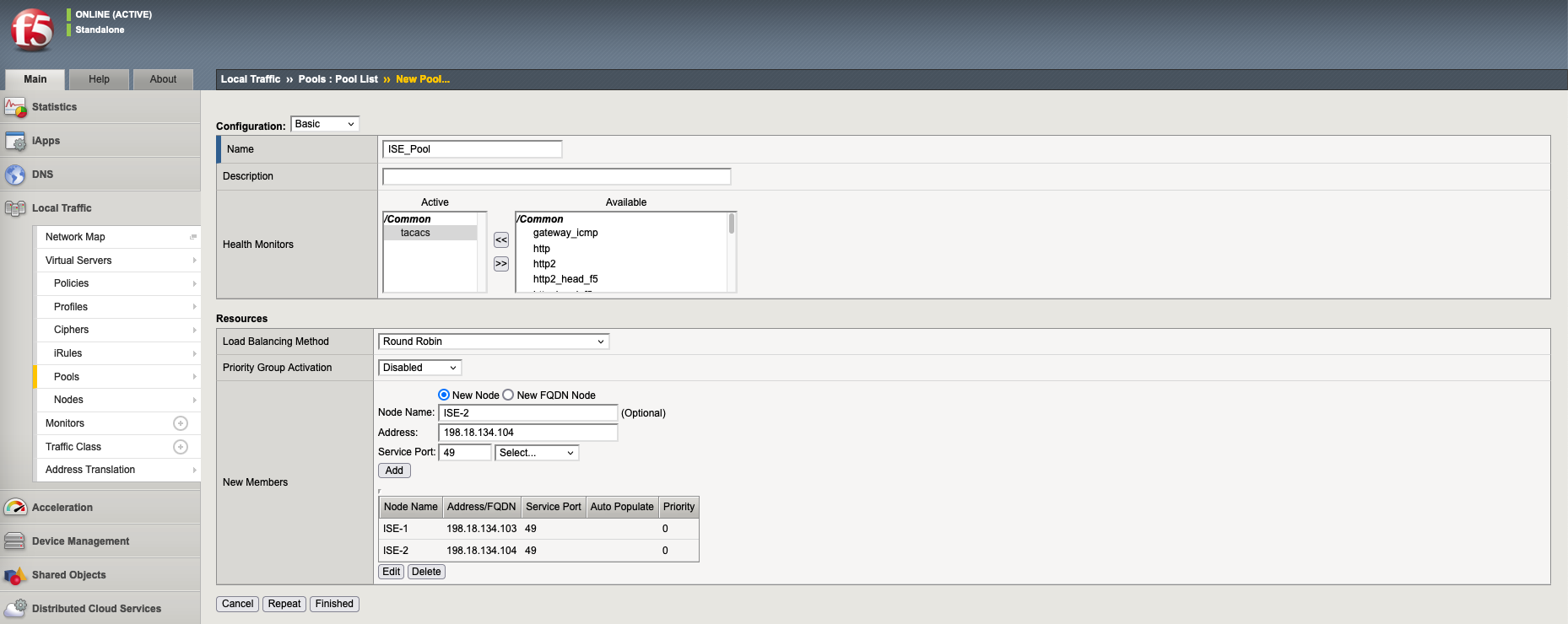1568x624 pixels.
Task: Open the iApps section icon
Action: coord(15,141)
